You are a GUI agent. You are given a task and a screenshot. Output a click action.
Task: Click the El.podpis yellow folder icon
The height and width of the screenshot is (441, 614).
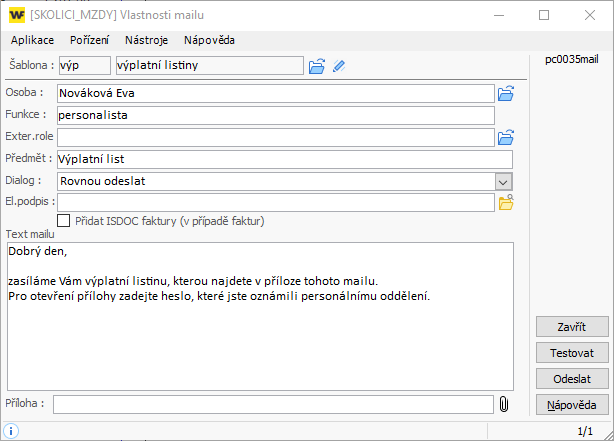coord(505,203)
